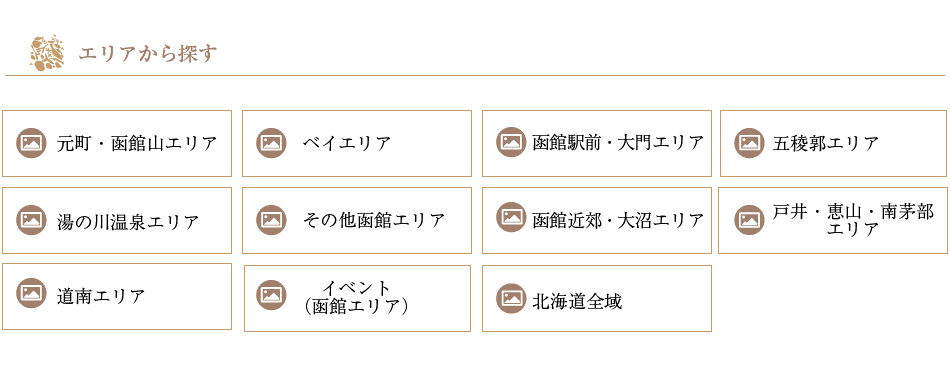
Task: Select the ベイエリア area button
Action: point(357,144)
